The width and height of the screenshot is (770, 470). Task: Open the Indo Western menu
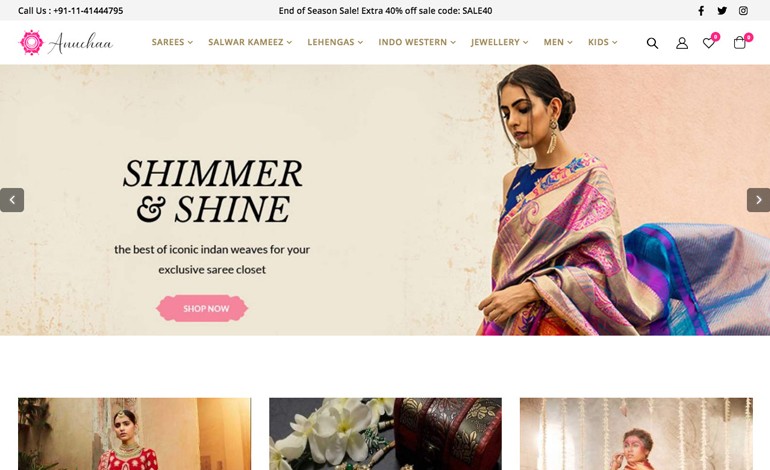[x=417, y=42]
